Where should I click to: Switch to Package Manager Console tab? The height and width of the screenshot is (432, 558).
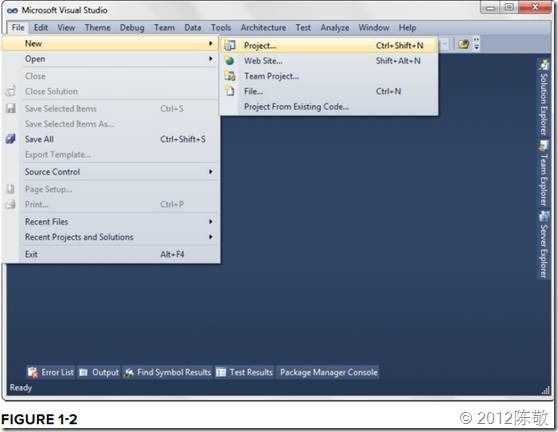(x=328, y=372)
